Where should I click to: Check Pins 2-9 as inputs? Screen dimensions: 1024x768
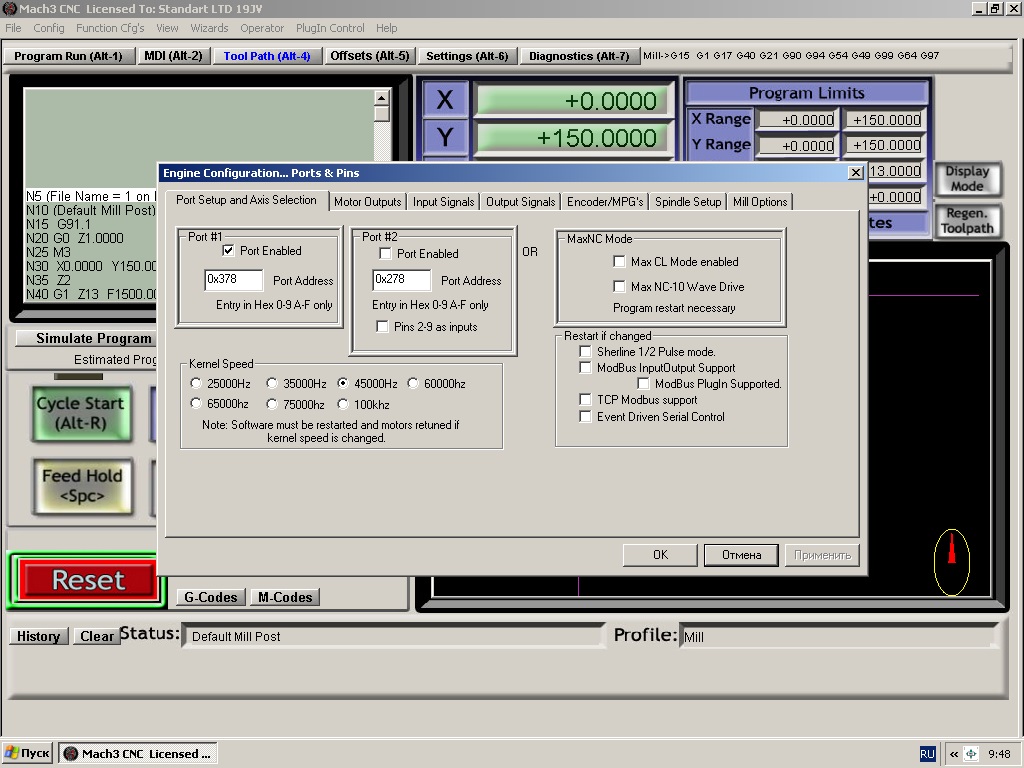[x=383, y=327]
